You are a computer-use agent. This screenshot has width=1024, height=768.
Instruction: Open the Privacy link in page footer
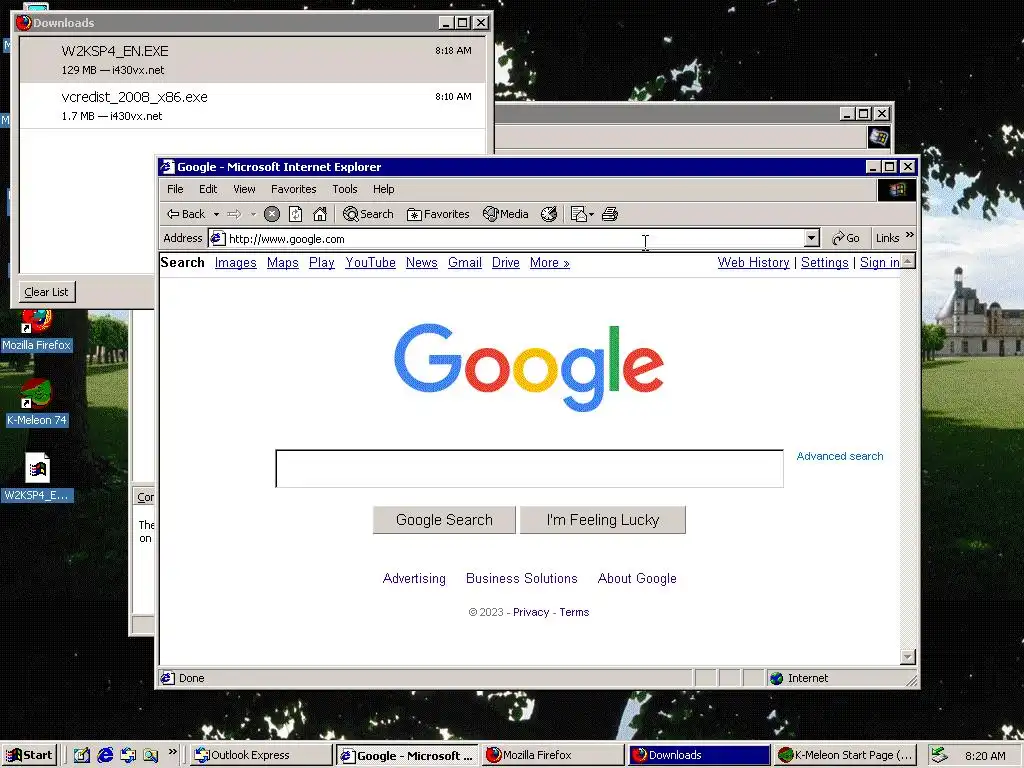(x=531, y=613)
